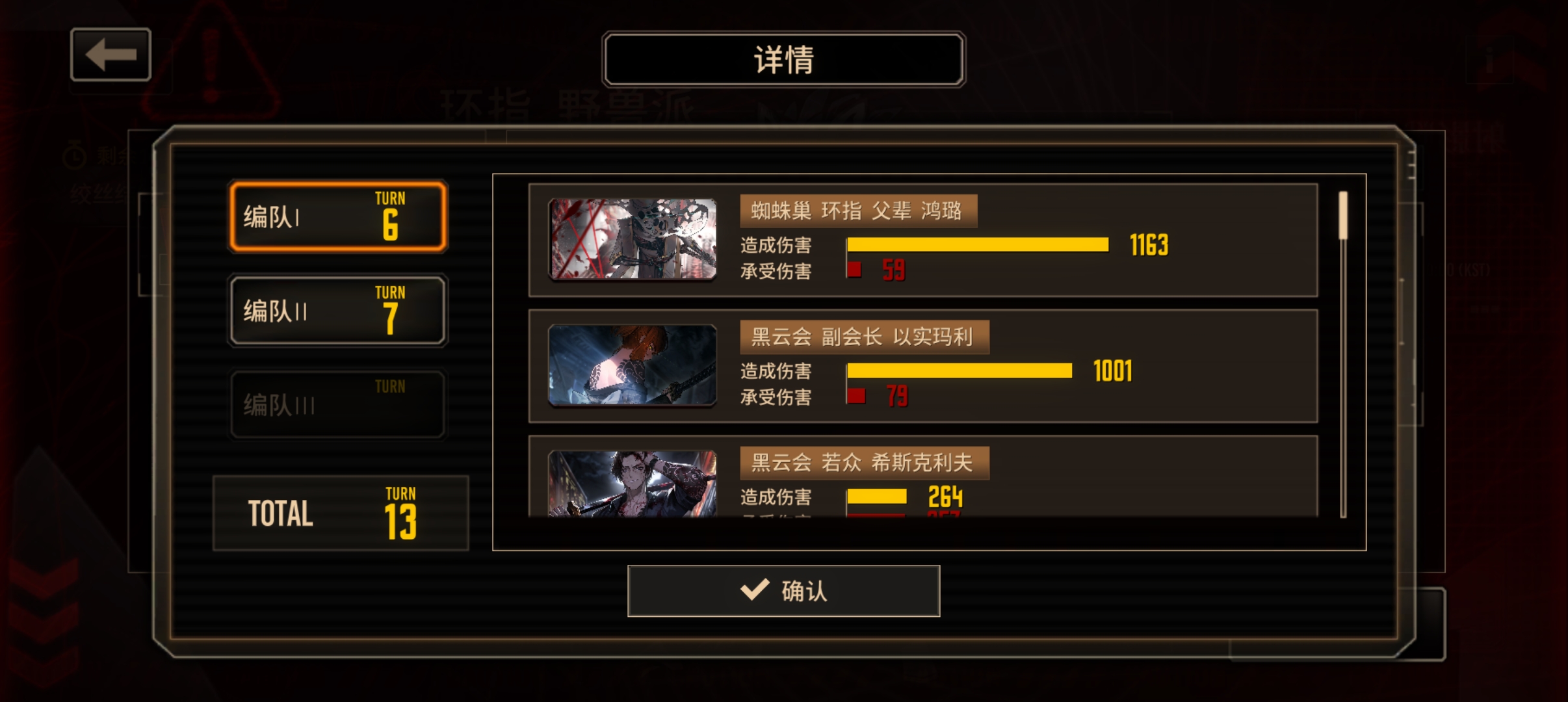Click the TOTAL turn 13 panel
This screenshot has height=702, width=1568.
[341, 513]
